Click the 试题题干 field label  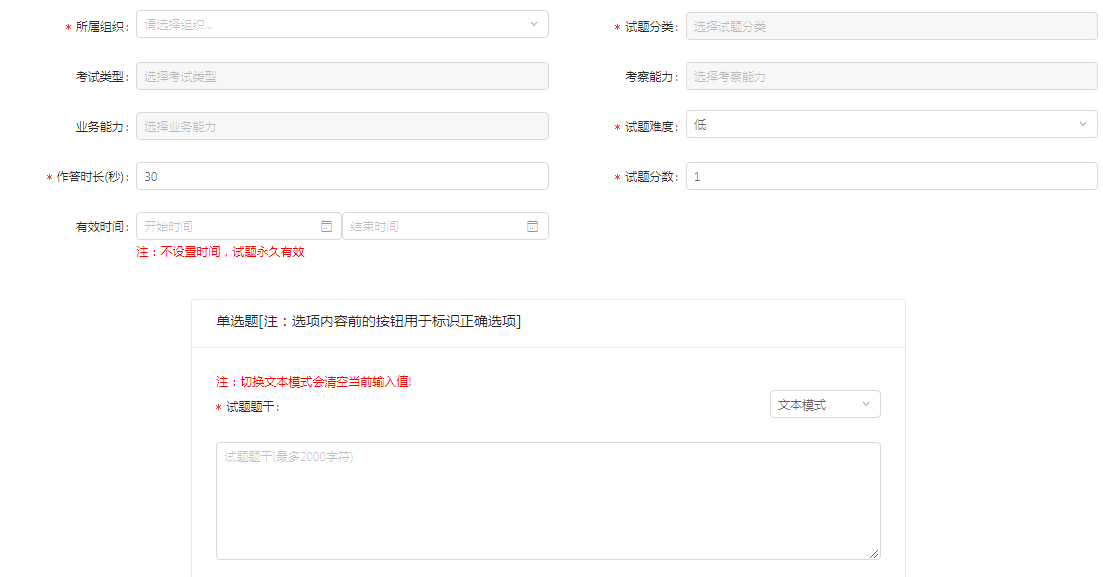coord(252,407)
